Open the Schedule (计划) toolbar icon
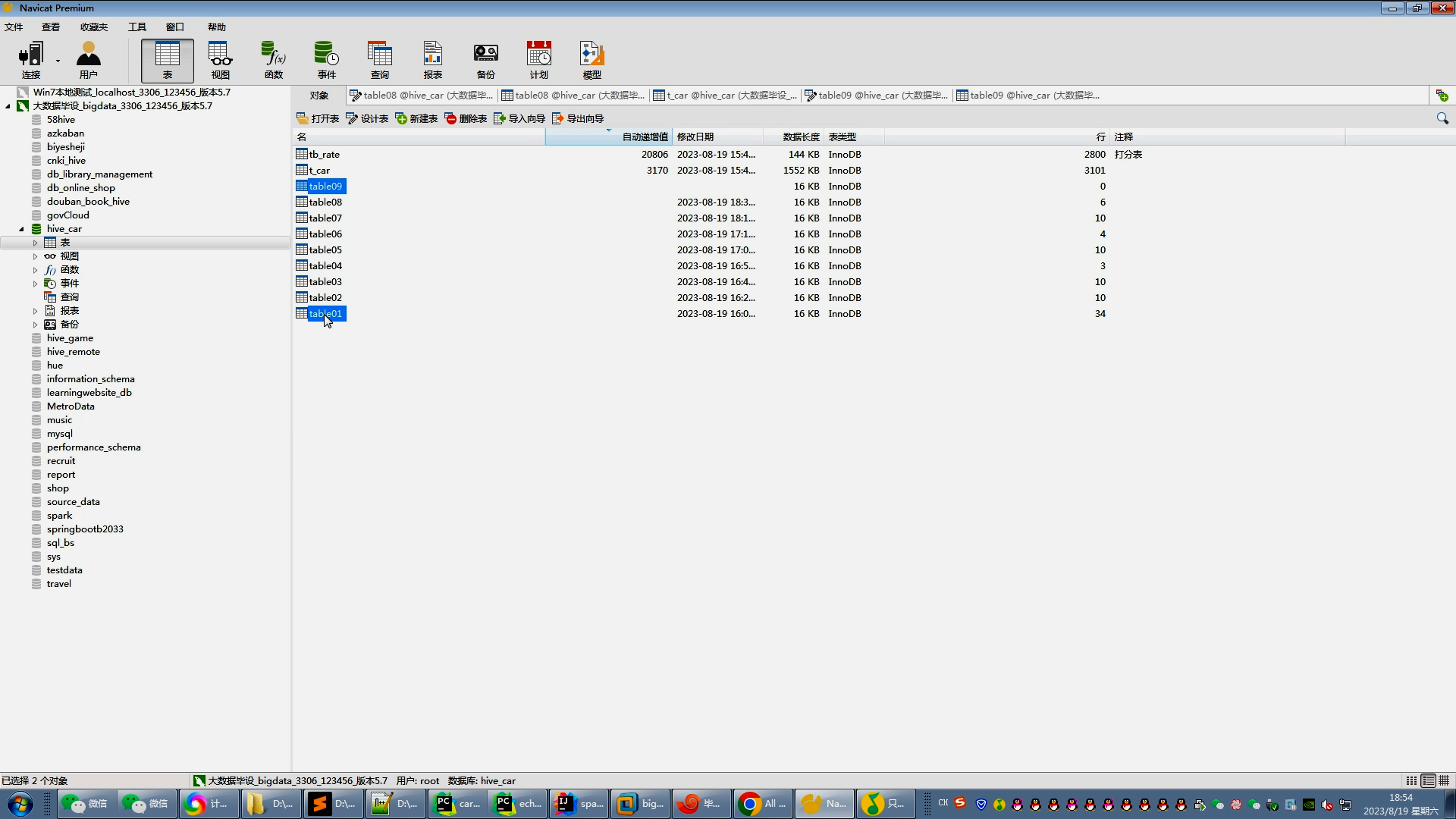 pos(538,60)
